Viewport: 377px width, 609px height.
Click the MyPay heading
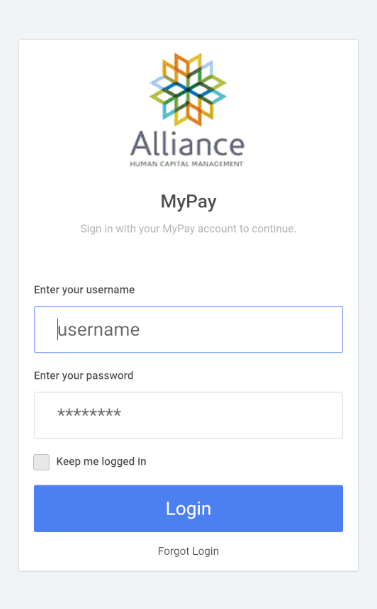point(189,202)
